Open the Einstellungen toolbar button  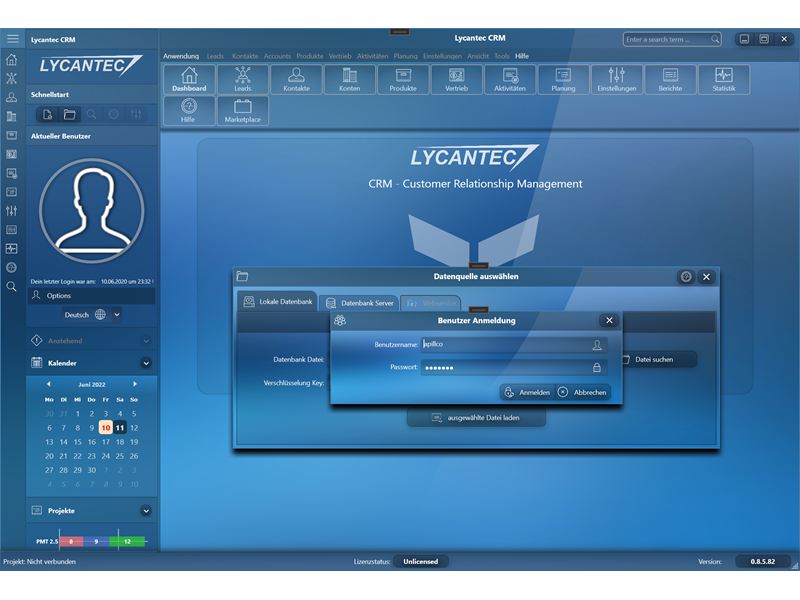[x=617, y=80]
